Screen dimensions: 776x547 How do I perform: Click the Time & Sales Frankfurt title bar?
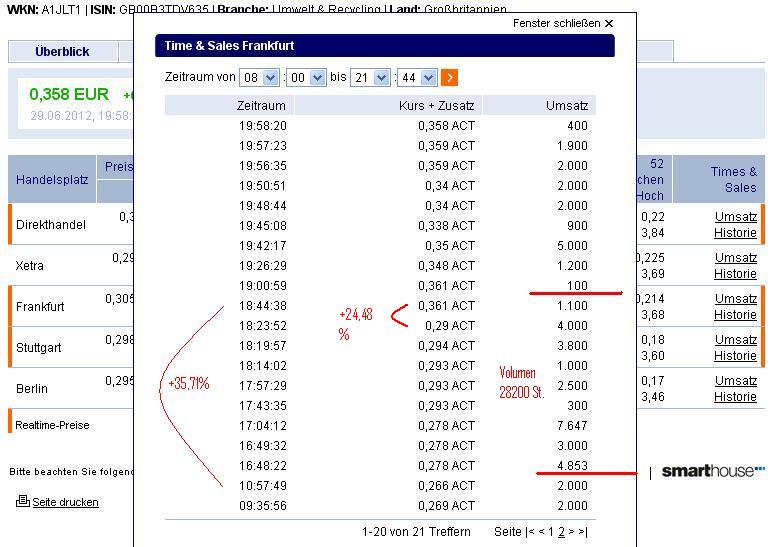coord(385,46)
